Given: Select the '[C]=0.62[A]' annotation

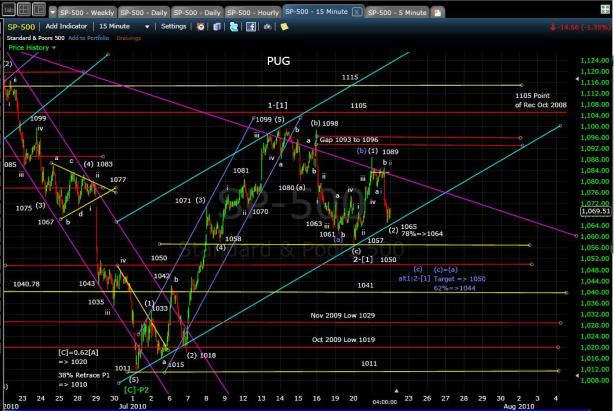Looking at the screenshot, I should pyautogui.click(x=78, y=352).
